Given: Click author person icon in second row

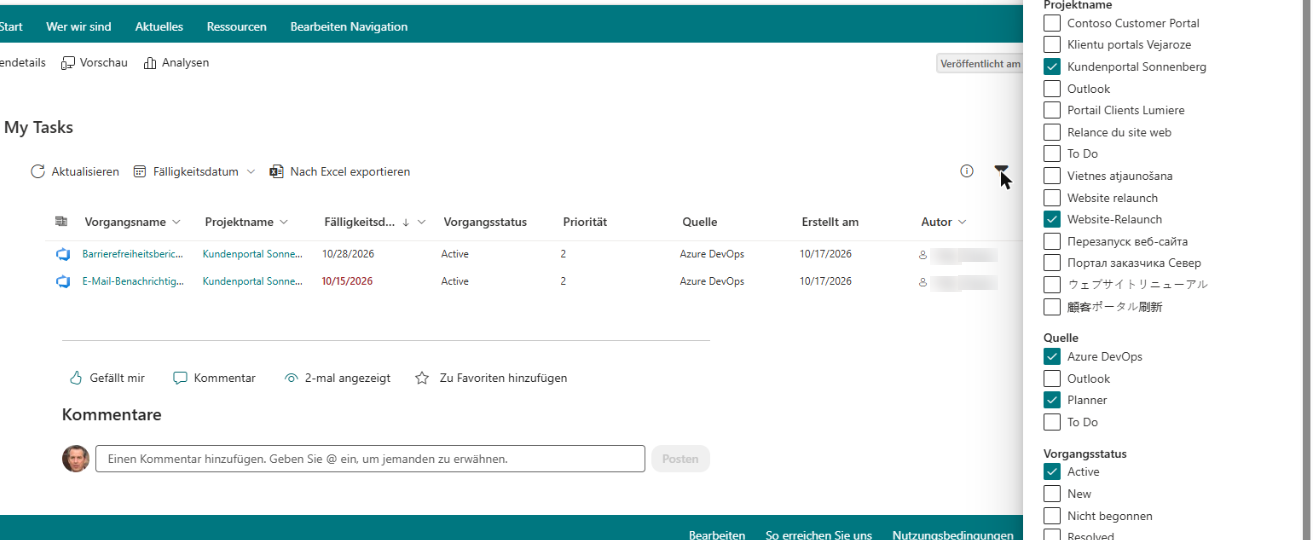Looking at the screenshot, I should (x=923, y=282).
